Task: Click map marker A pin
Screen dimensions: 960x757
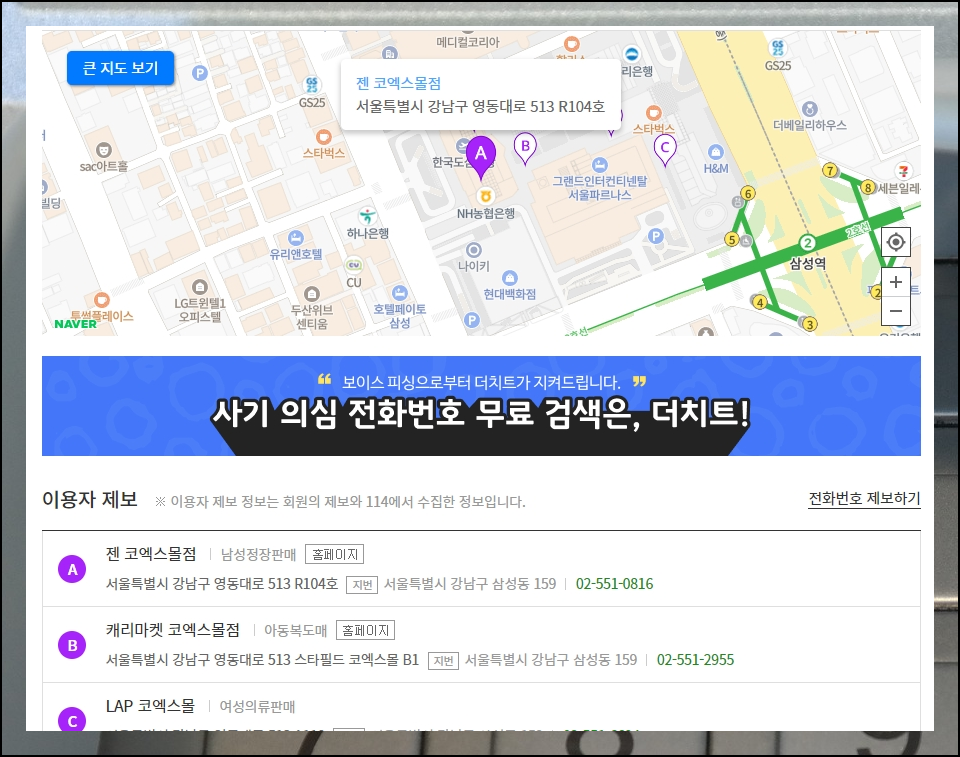Action: tap(481, 157)
